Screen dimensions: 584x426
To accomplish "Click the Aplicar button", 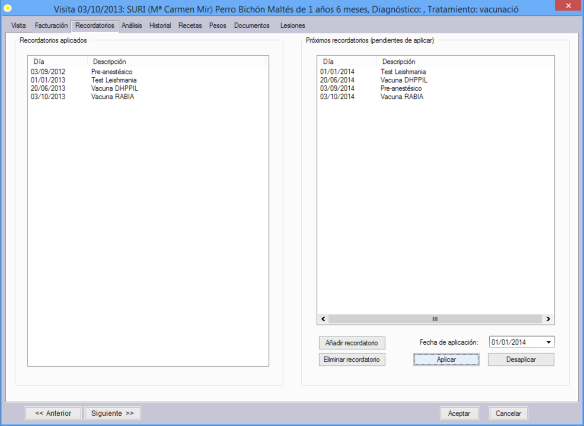I will 446,359.
